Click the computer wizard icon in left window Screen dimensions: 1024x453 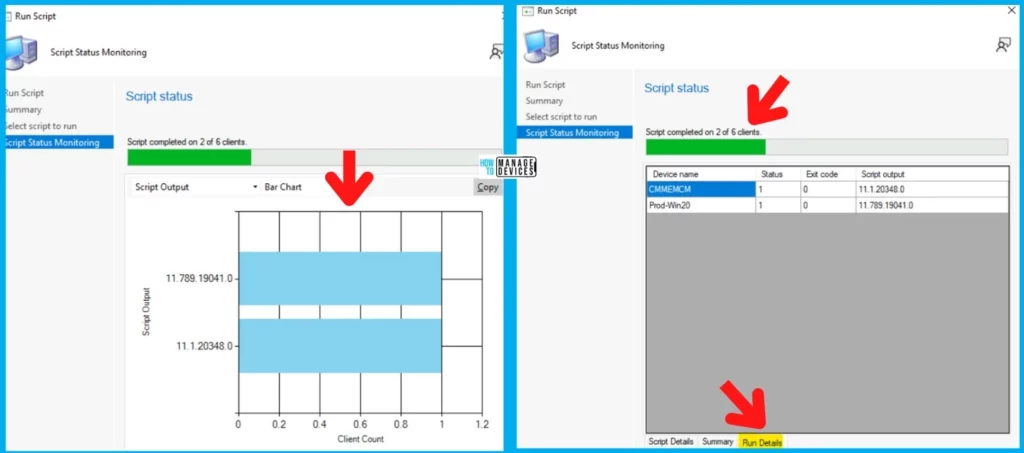[x=22, y=53]
